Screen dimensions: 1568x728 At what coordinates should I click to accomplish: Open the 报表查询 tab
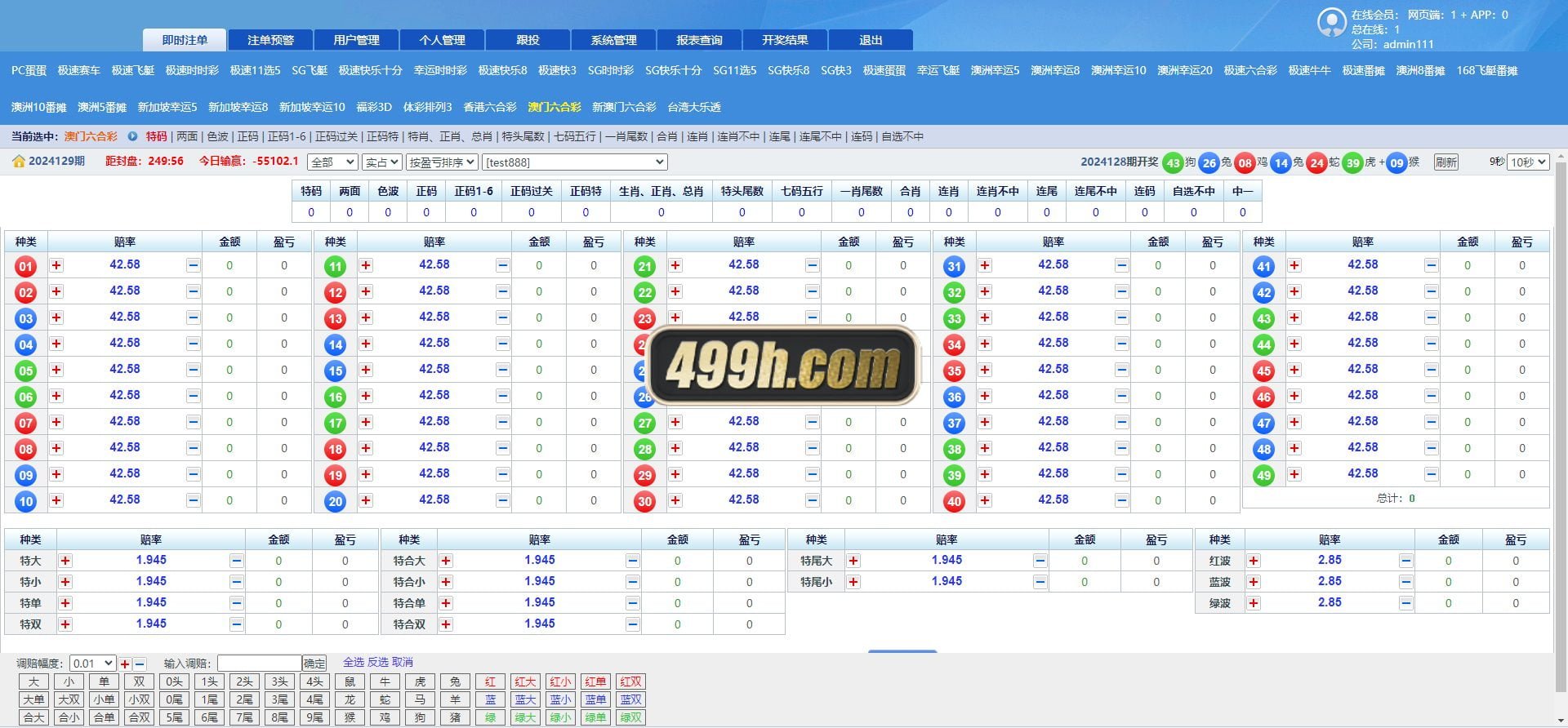[699, 40]
